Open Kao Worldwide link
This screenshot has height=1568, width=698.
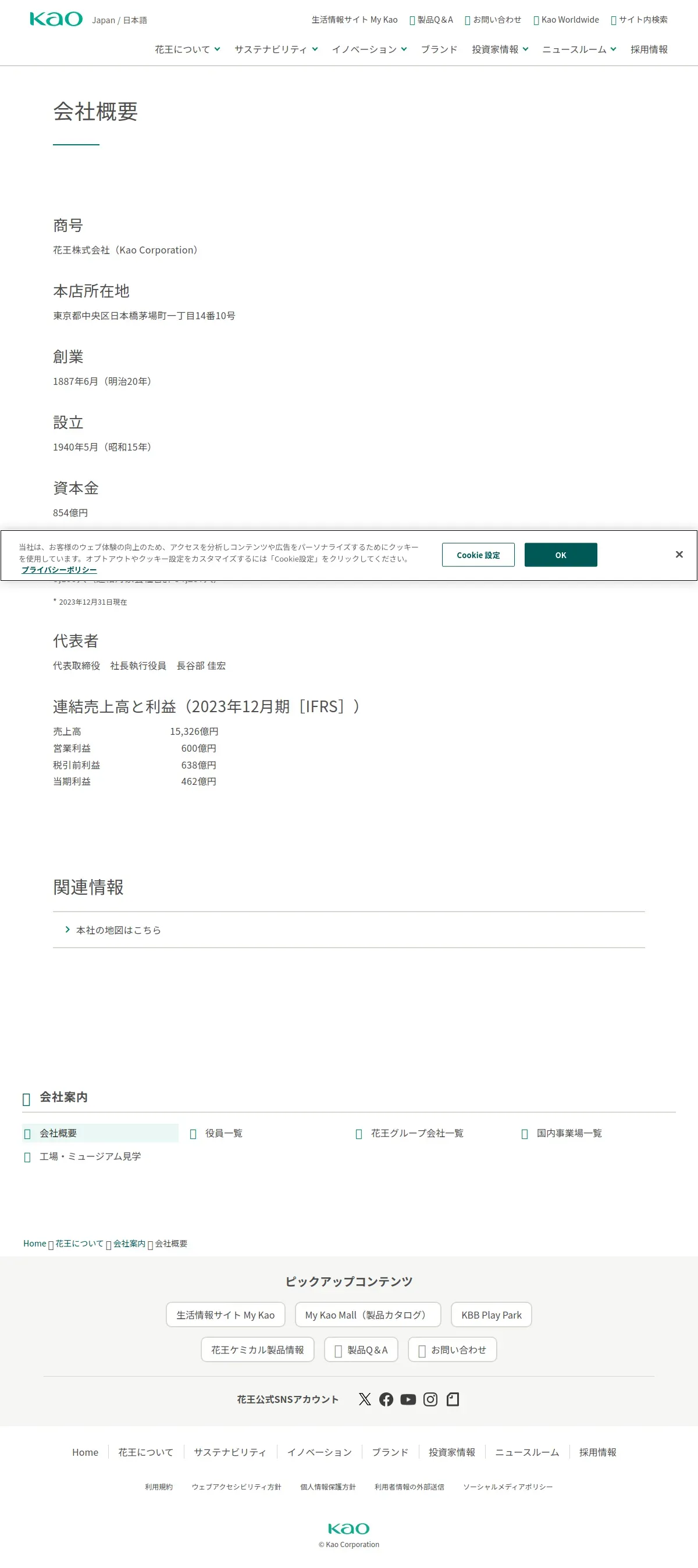566,20
